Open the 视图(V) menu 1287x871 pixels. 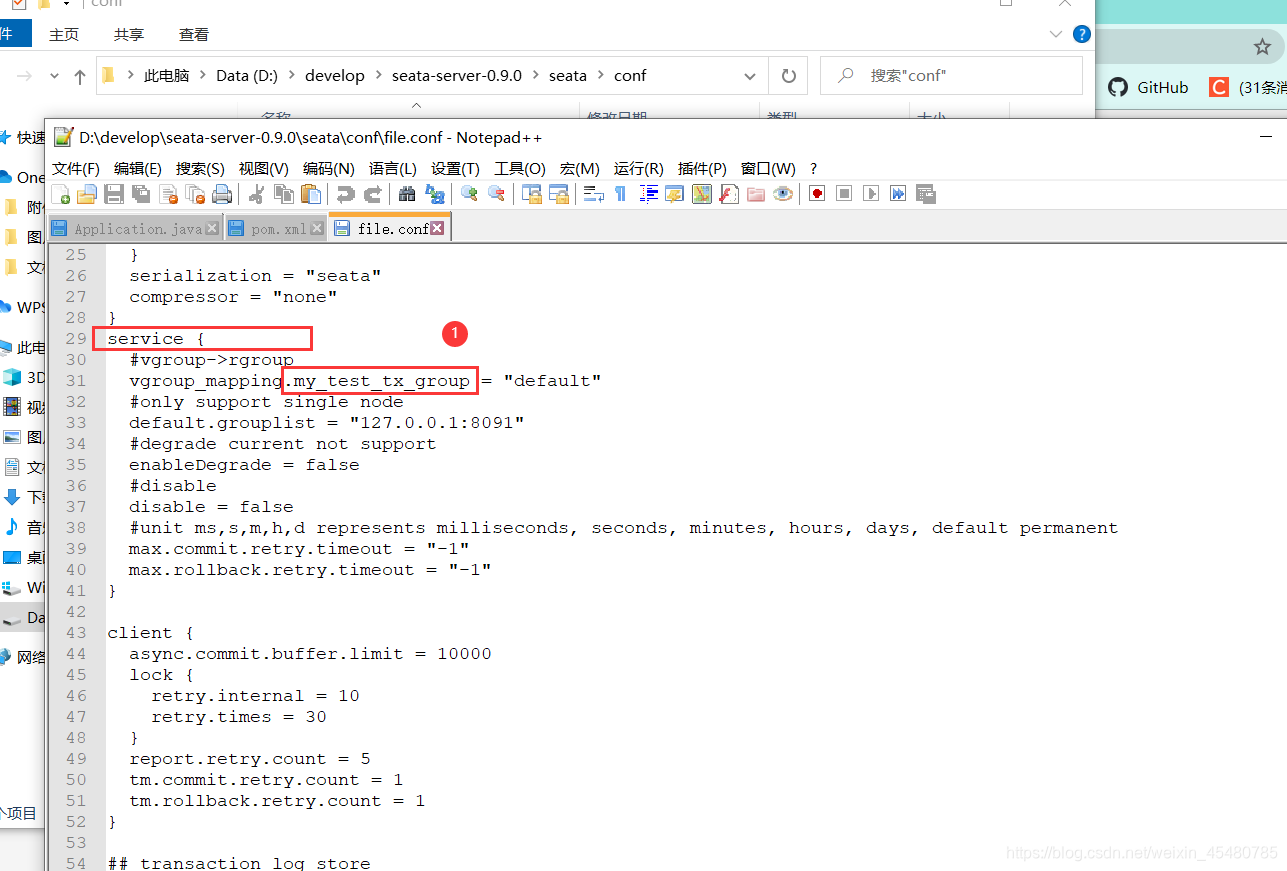pos(264,168)
